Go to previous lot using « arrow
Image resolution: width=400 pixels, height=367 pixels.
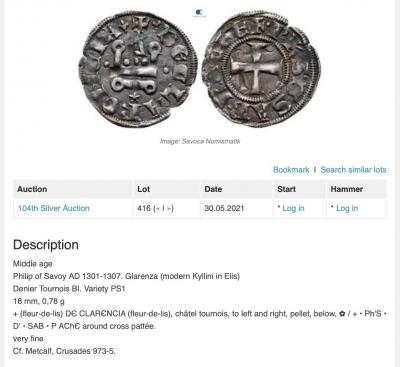[x=157, y=209]
